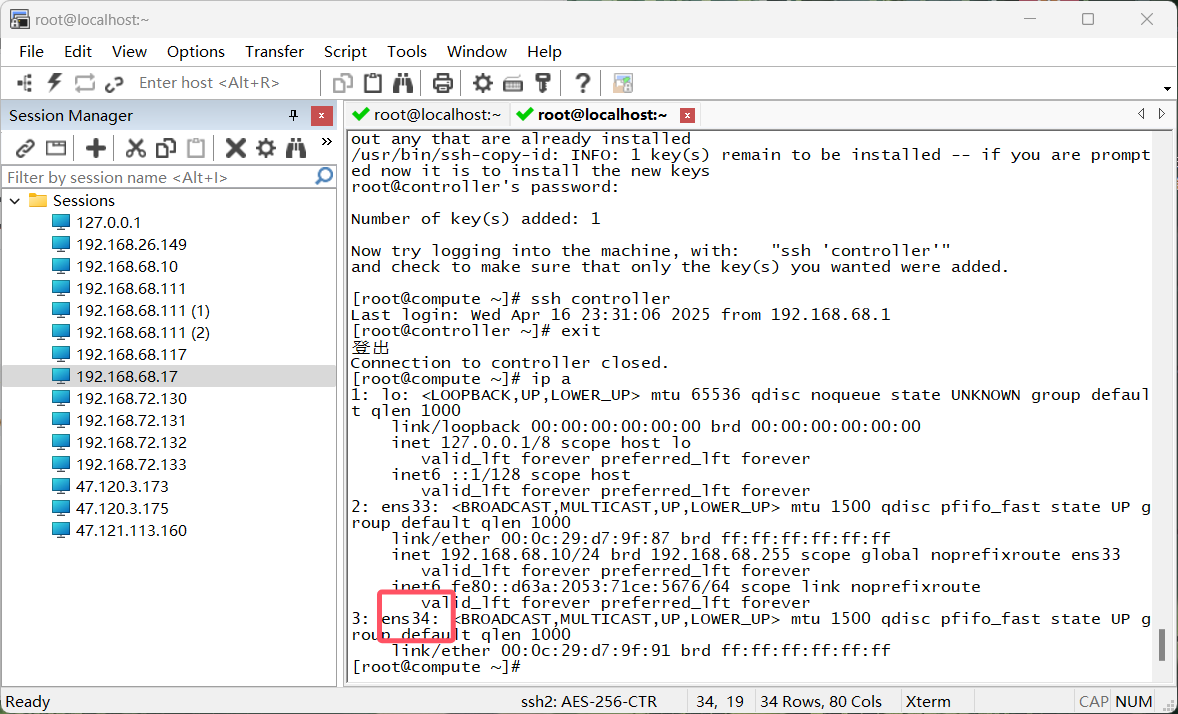Open the toolbar options dropdown arrow at far right
1178x714 pixels.
click(x=1167, y=90)
